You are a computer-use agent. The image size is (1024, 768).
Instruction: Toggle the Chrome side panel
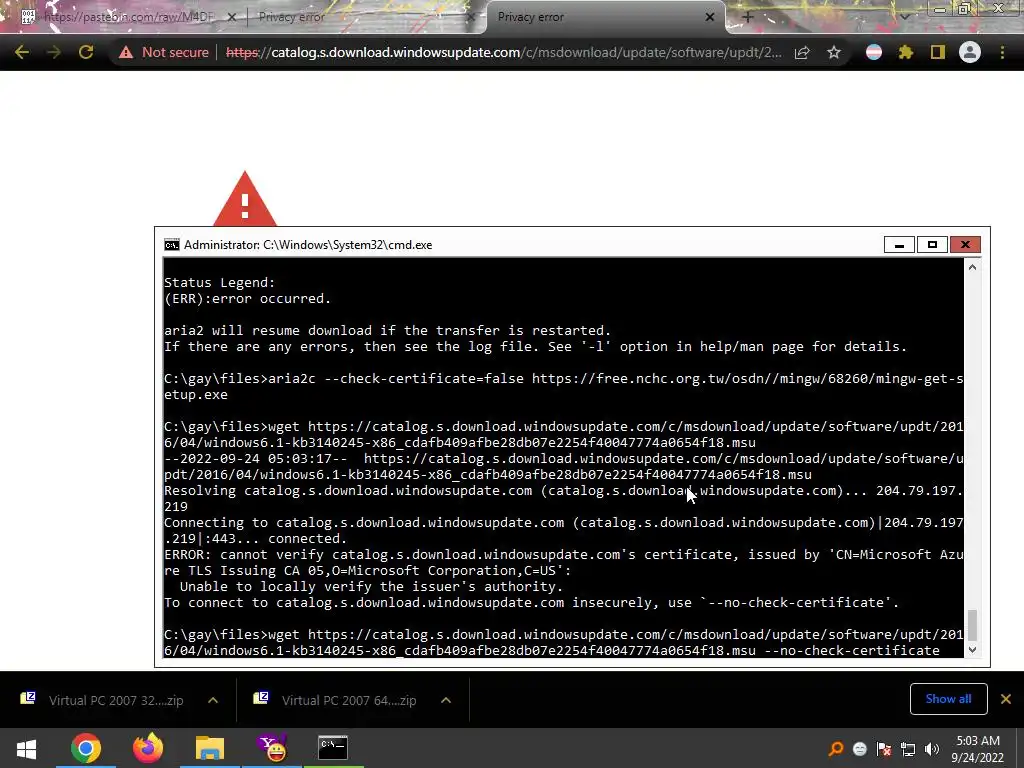pos(938,52)
